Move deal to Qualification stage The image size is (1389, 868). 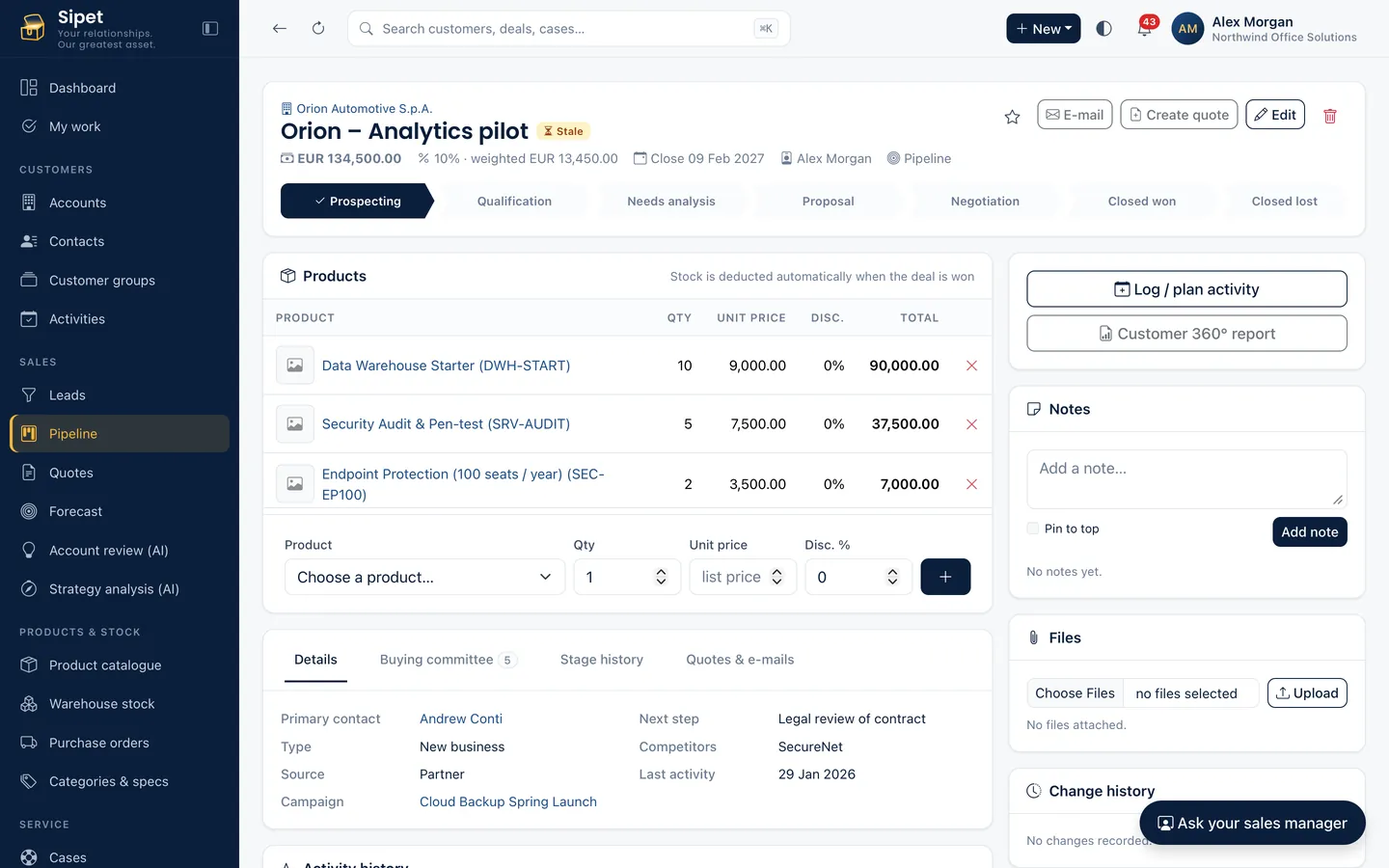(x=514, y=201)
